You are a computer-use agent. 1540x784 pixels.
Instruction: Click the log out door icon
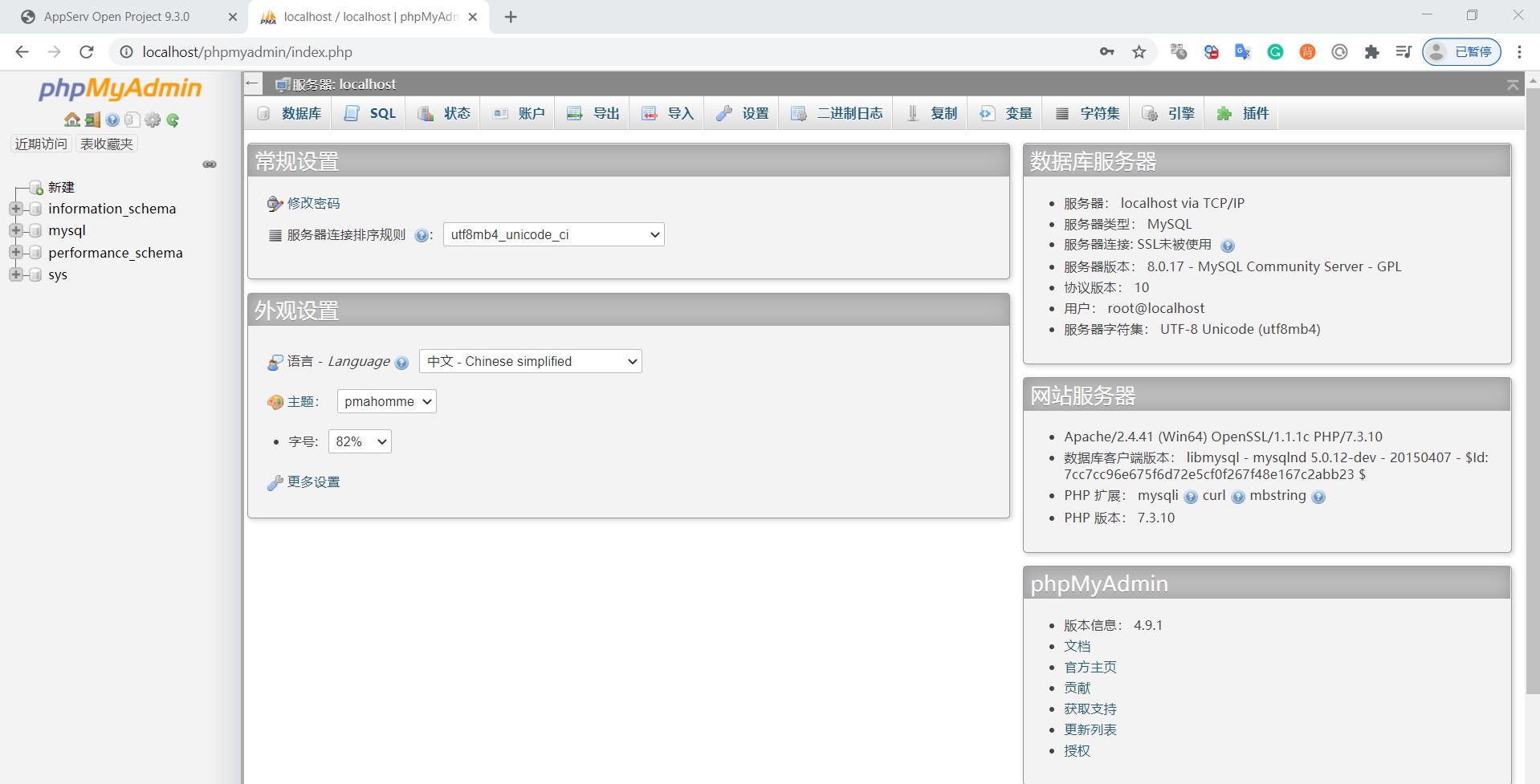tap(92, 120)
